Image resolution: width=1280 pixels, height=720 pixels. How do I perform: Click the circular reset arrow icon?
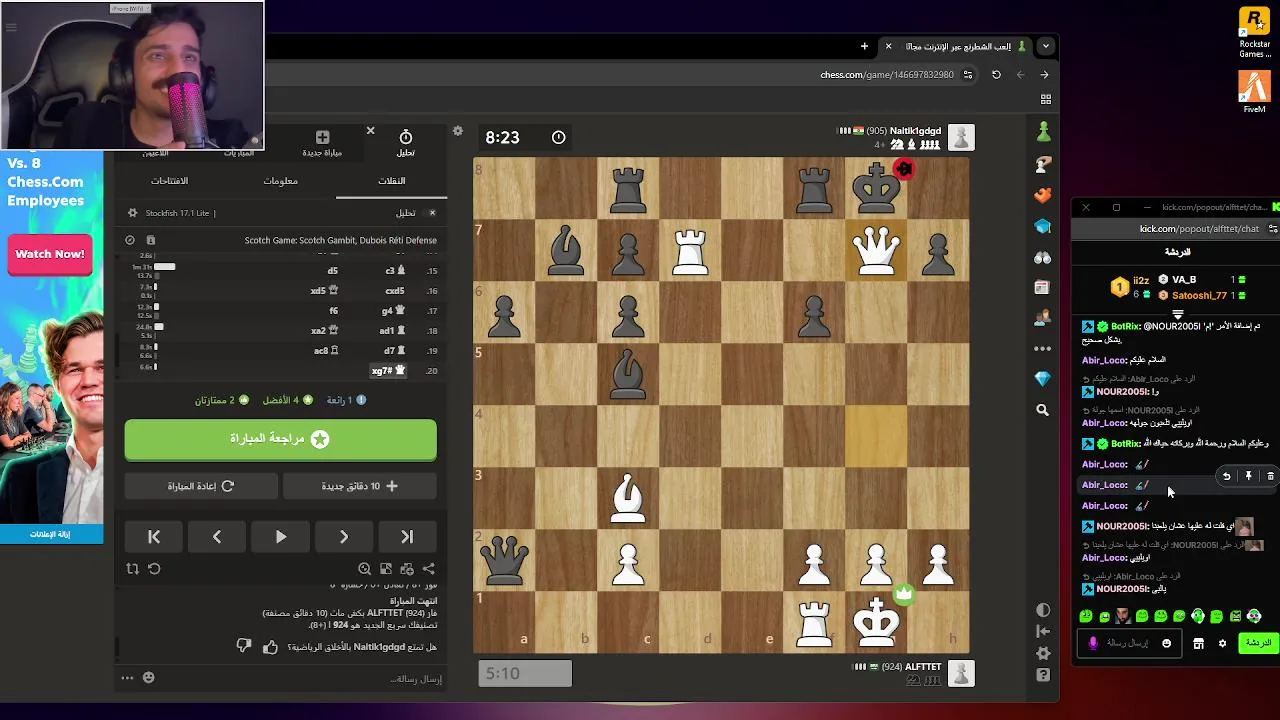[x=154, y=568]
